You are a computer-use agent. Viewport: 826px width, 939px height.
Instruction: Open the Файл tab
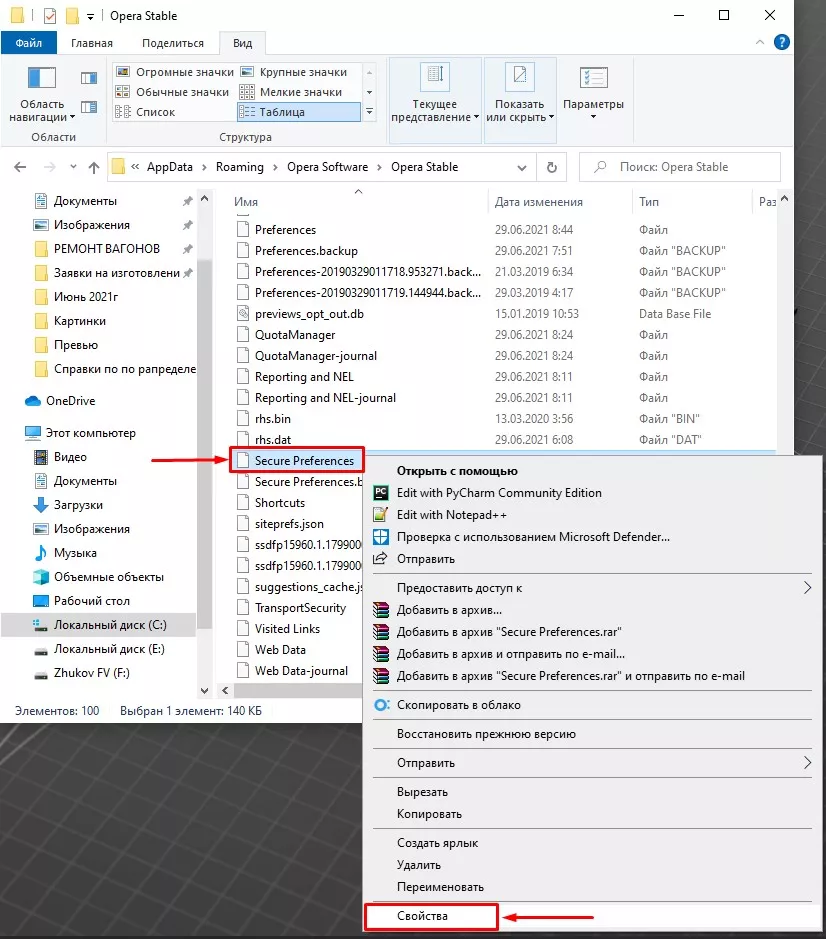pos(29,43)
